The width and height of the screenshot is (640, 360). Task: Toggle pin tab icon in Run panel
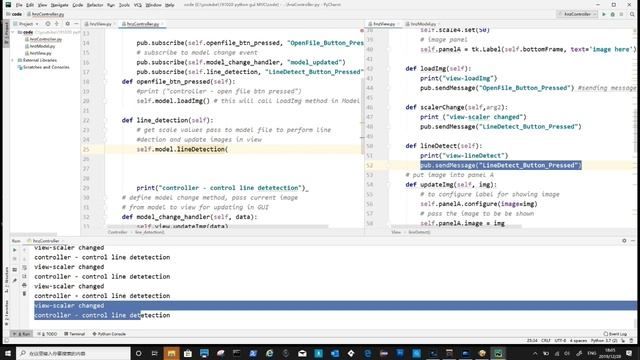15,281
